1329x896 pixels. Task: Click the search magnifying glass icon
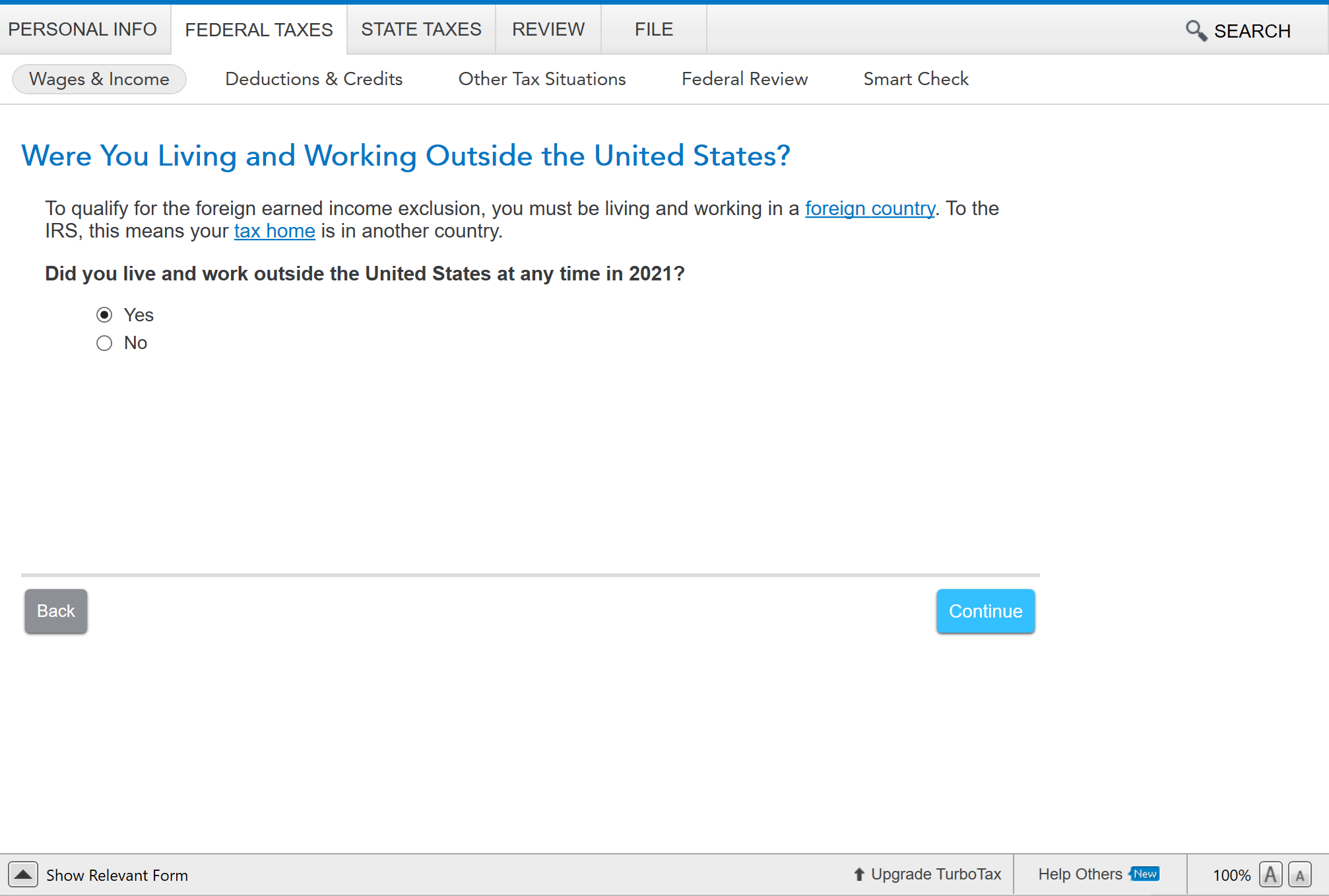coord(1196,30)
